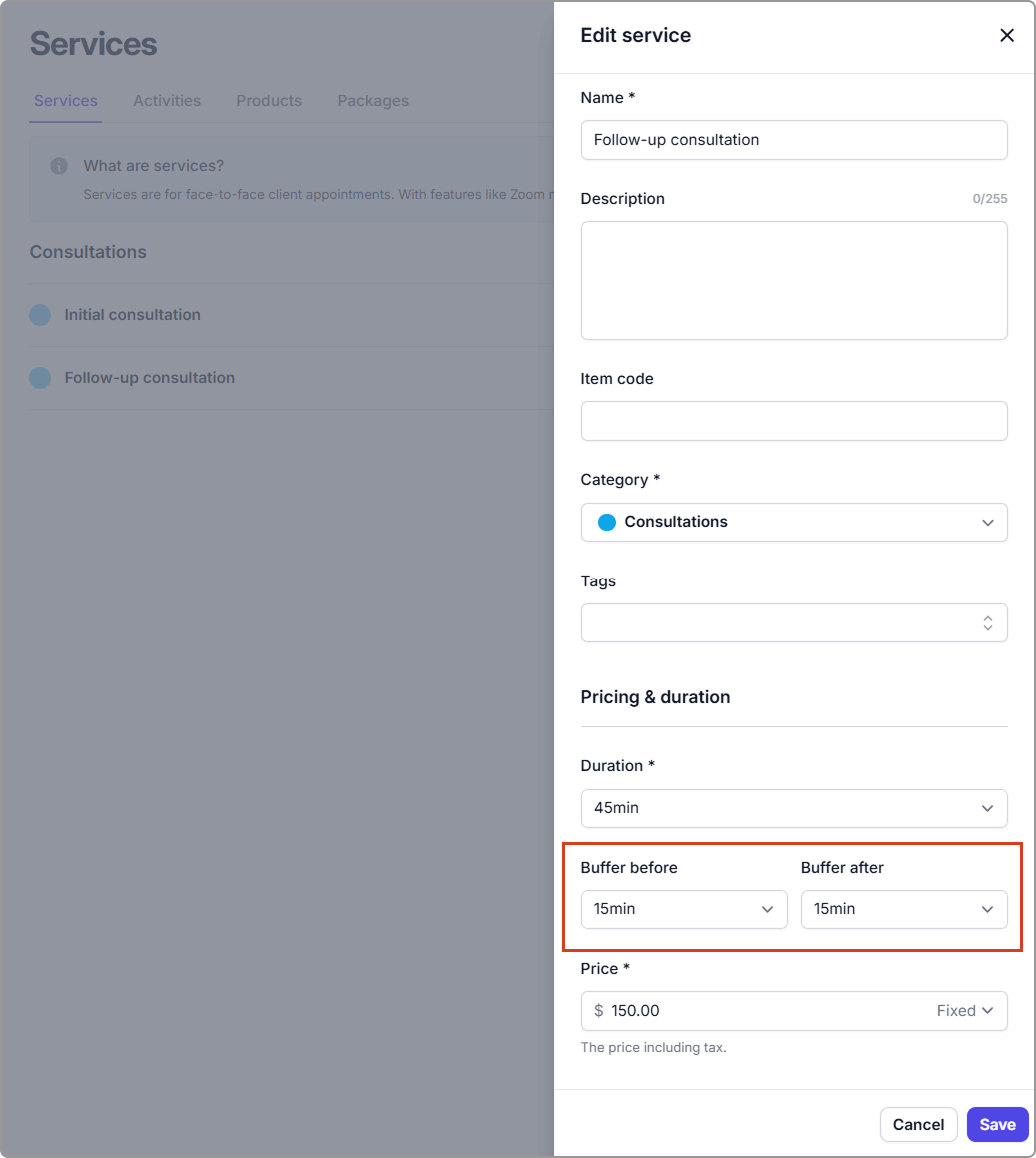1036x1158 pixels.
Task: Switch to the Activities tab
Action: click(167, 101)
